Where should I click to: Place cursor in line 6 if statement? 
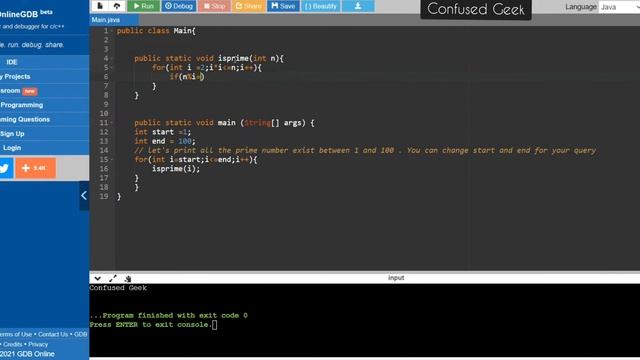[187, 77]
